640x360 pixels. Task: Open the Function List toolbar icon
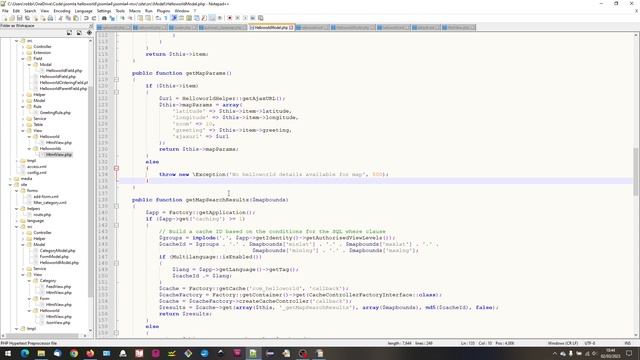pos(204,18)
